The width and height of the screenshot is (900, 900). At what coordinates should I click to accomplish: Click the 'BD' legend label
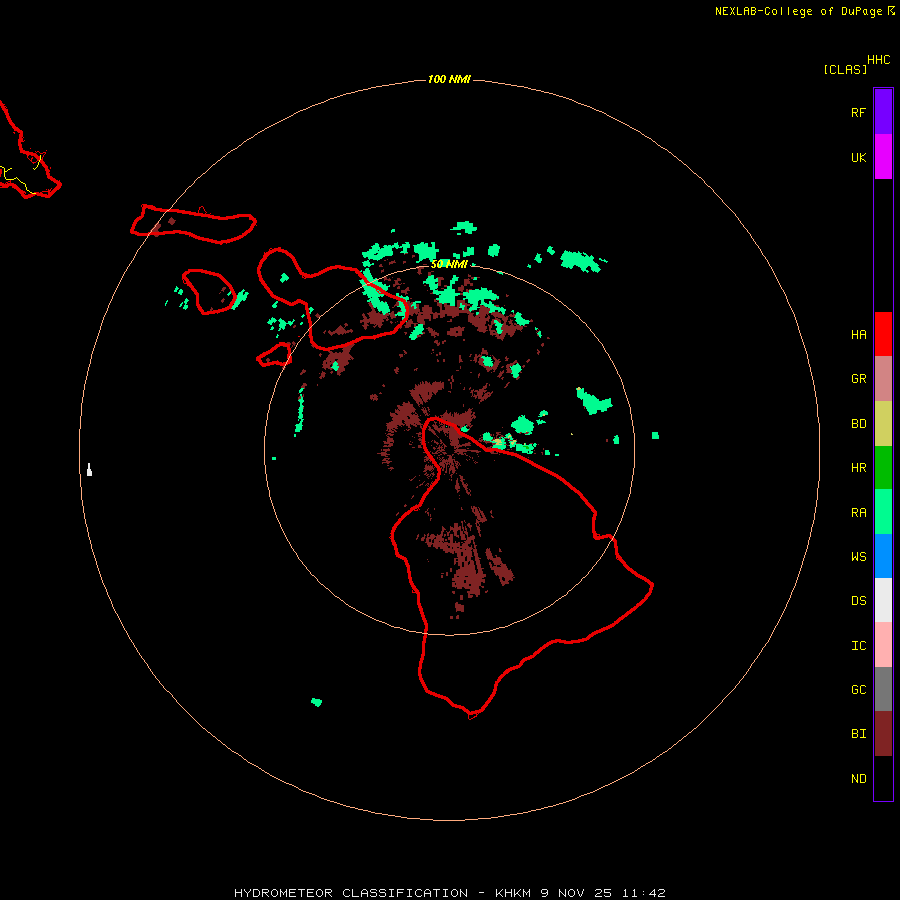pos(858,424)
